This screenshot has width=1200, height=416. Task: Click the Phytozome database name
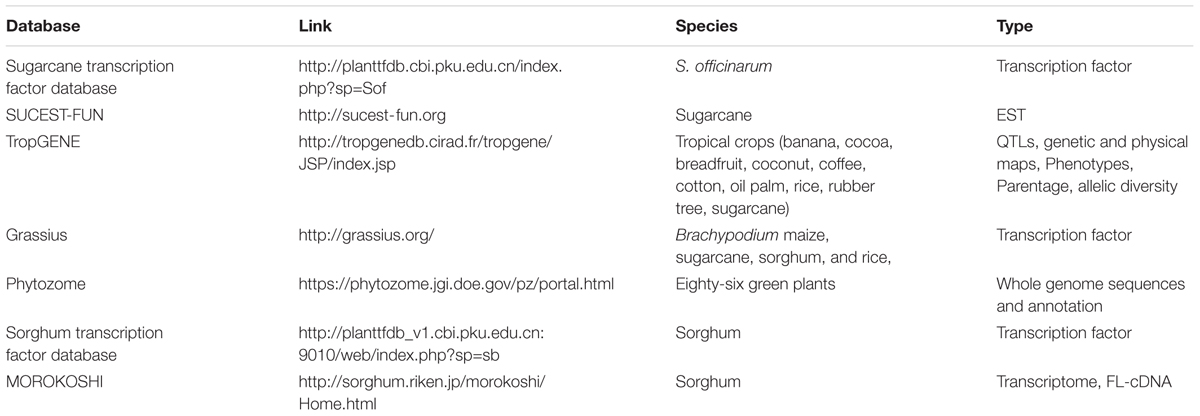46,284
